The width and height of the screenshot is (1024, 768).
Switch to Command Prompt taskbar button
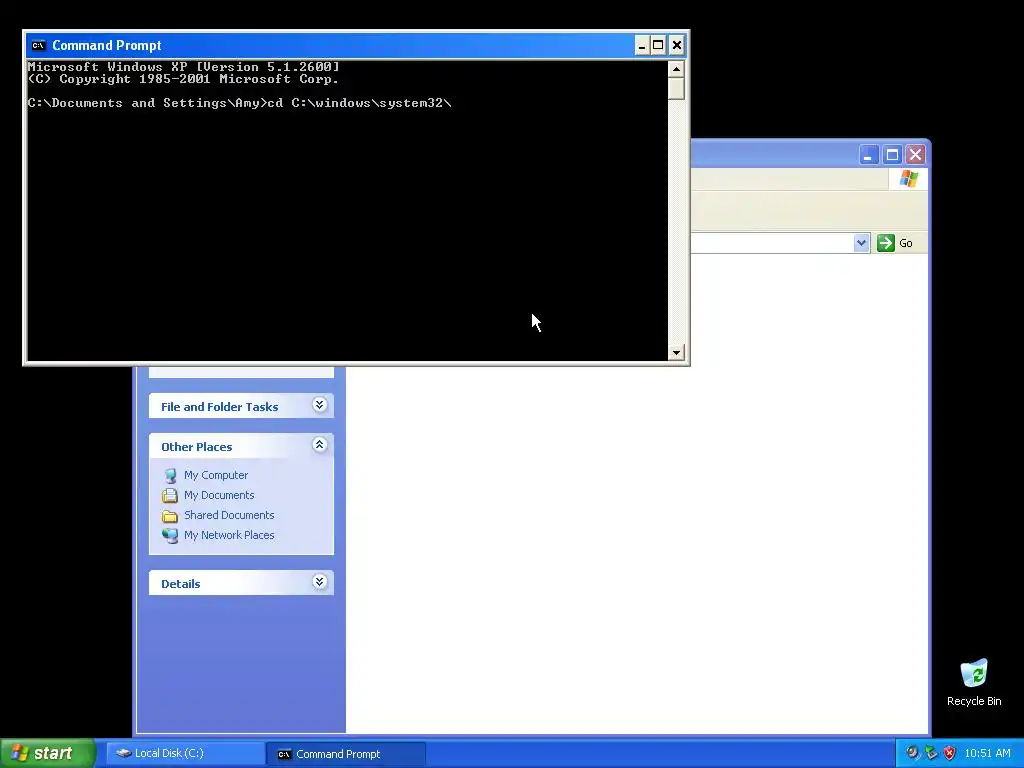[x=346, y=754]
